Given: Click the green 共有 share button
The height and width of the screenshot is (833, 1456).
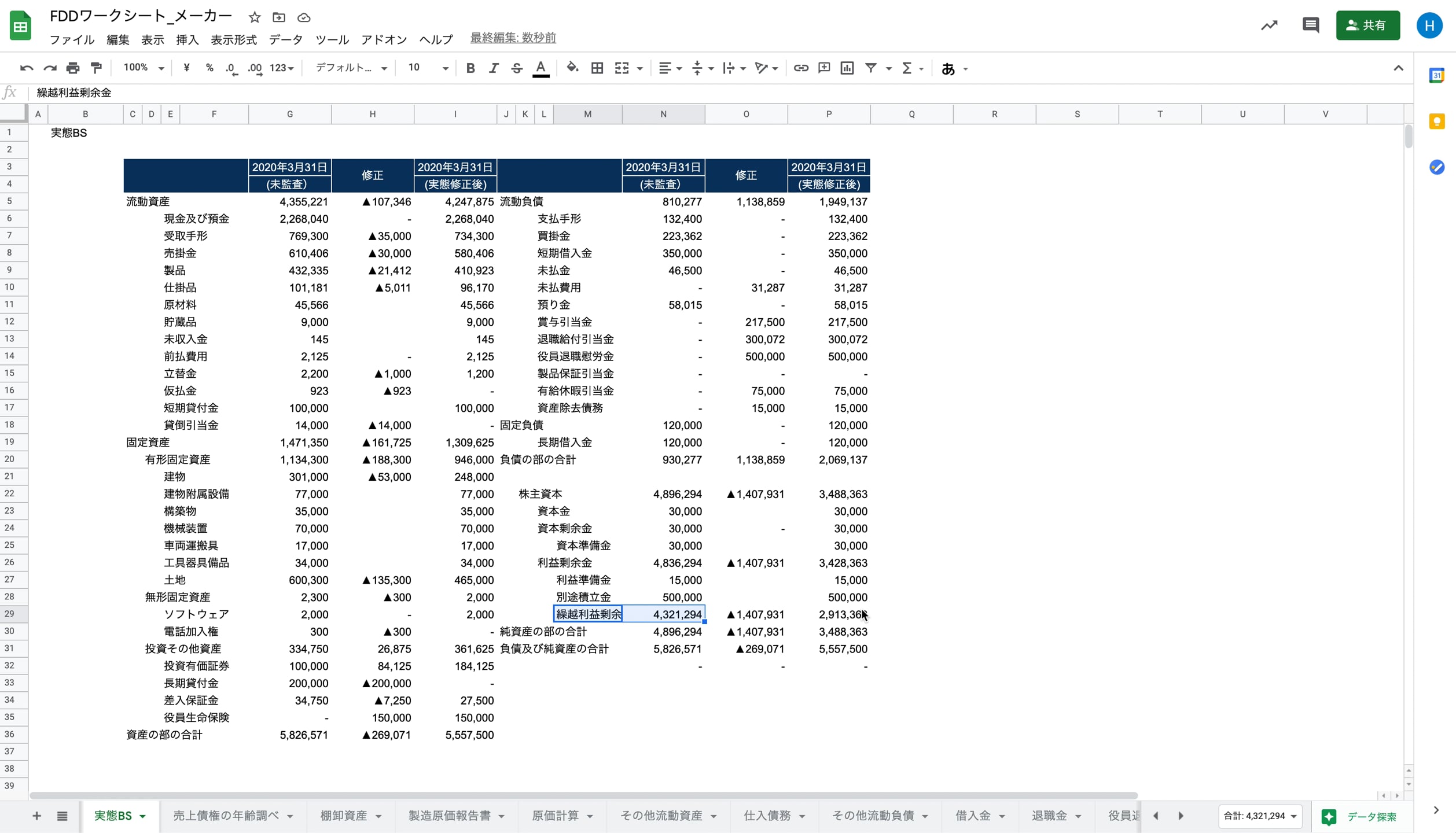Looking at the screenshot, I should [1367, 25].
